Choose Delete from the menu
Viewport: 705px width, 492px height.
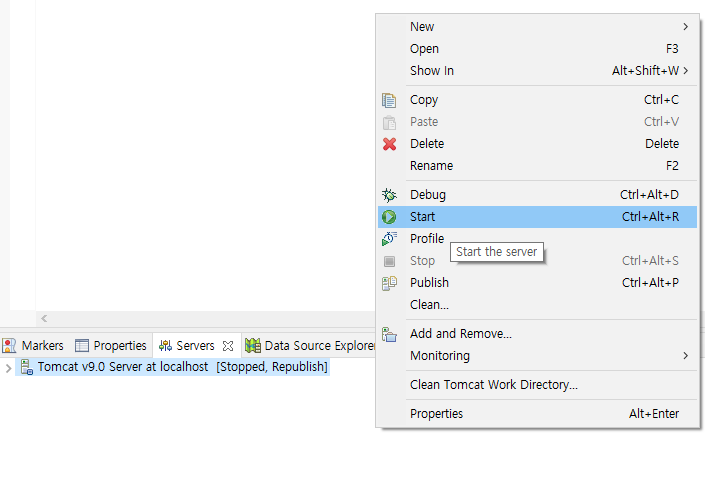point(537,144)
